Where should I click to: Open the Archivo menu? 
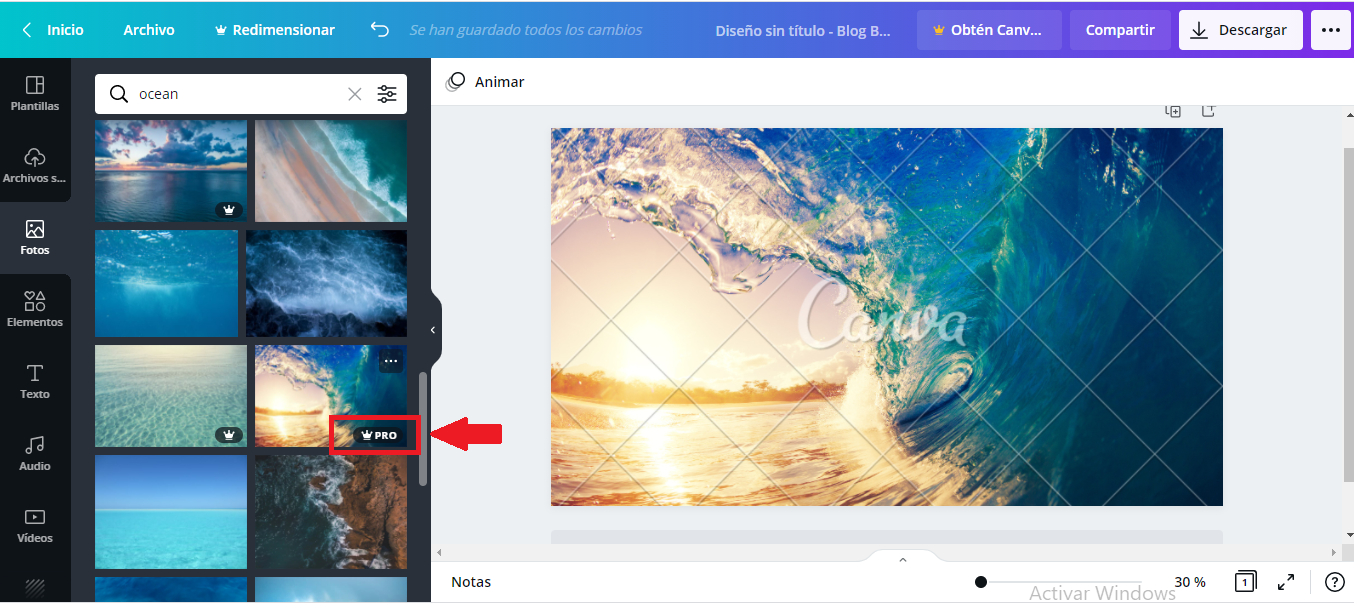pyautogui.click(x=149, y=30)
